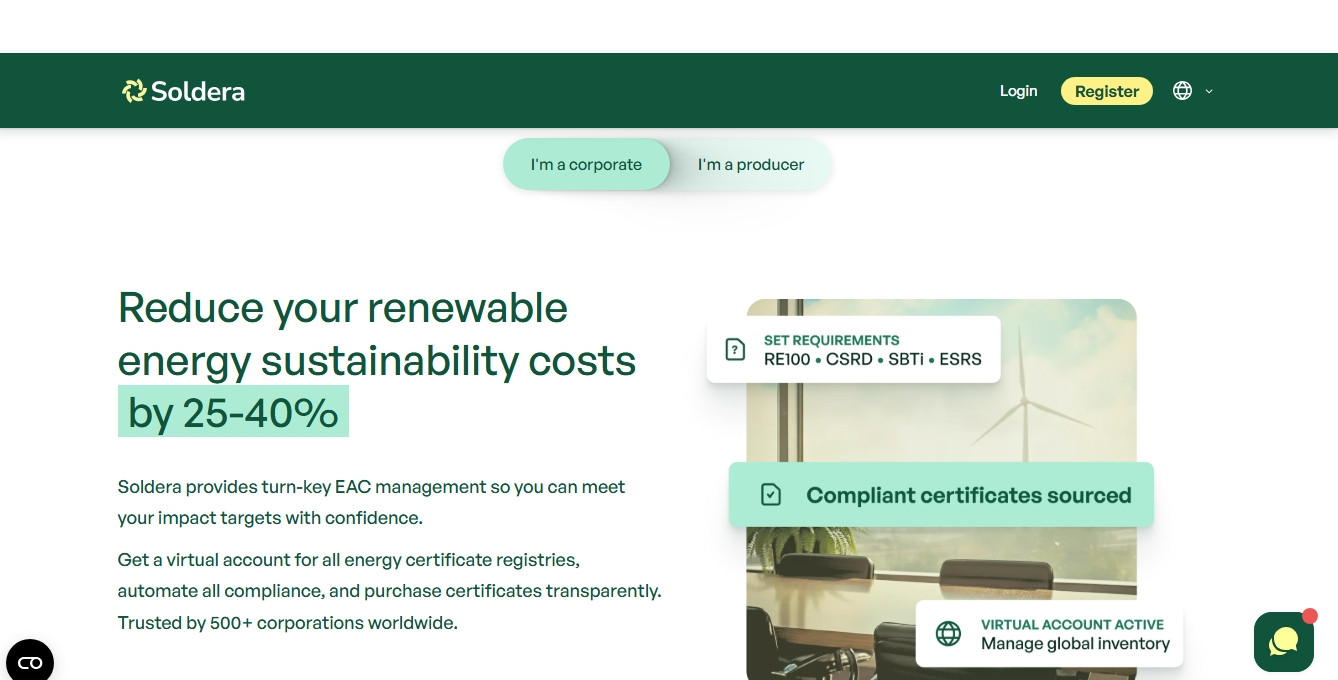Open the Set Requirements dropdown card
Viewport: 1338px width, 680px height.
pyautogui.click(x=853, y=349)
